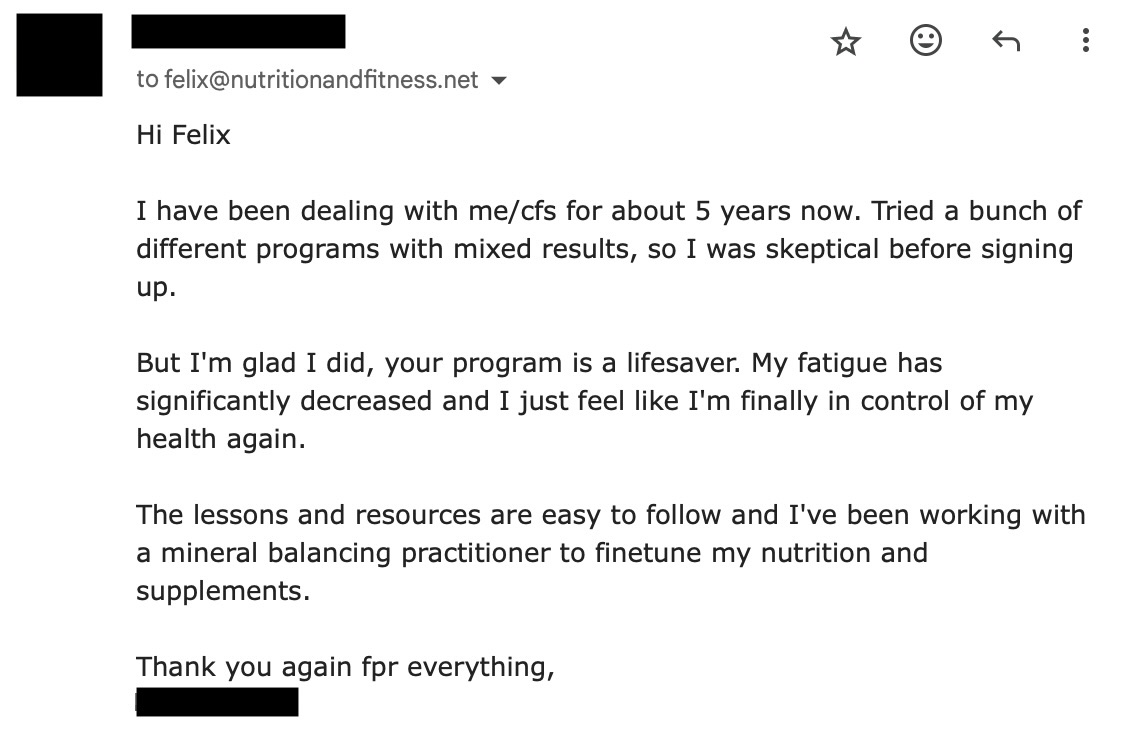Image resolution: width=1134 pixels, height=734 pixels.
Task: Star this email message
Action: coord(845,41)
